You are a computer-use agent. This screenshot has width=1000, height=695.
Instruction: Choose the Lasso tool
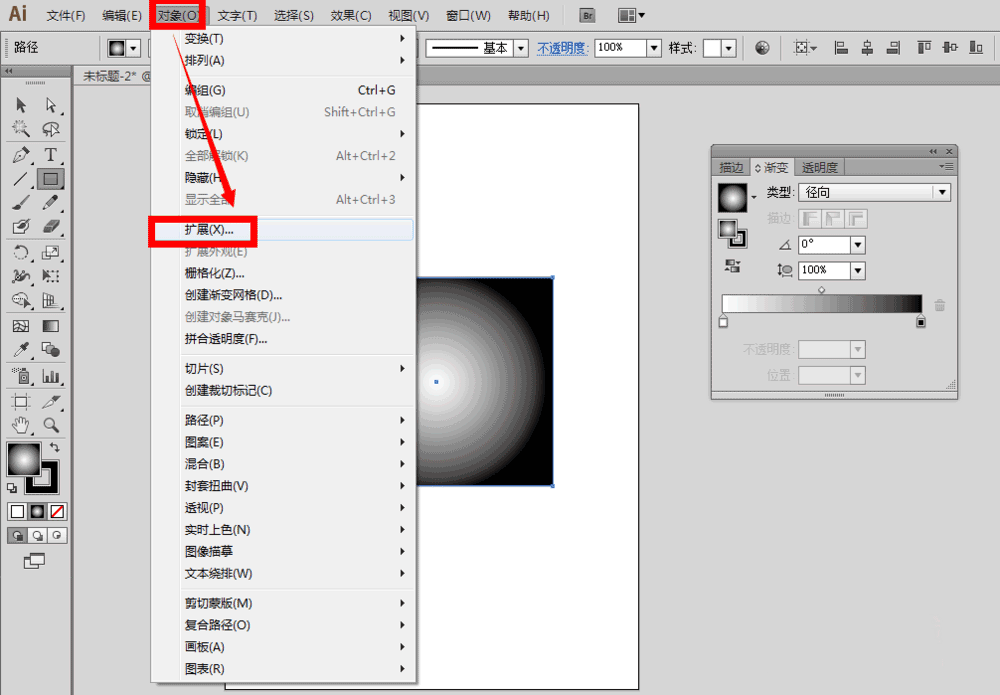(50, 129)
